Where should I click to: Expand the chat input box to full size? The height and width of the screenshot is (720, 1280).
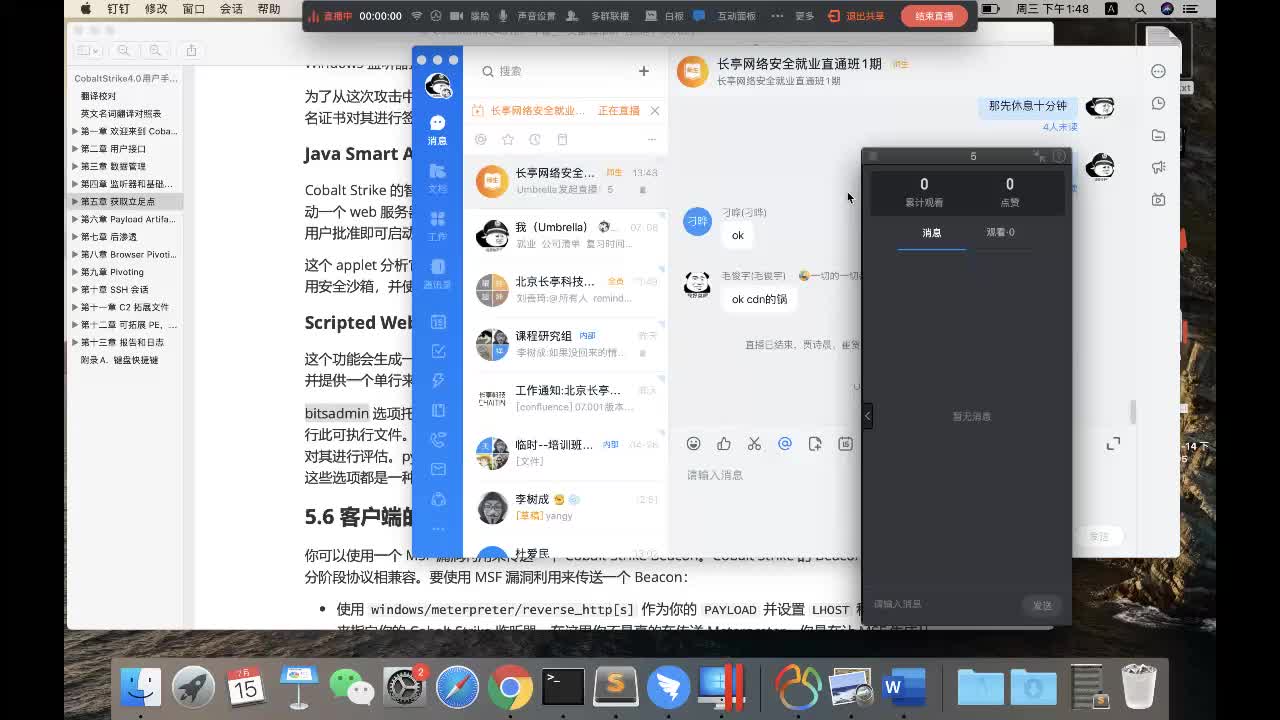(1113, 444)
